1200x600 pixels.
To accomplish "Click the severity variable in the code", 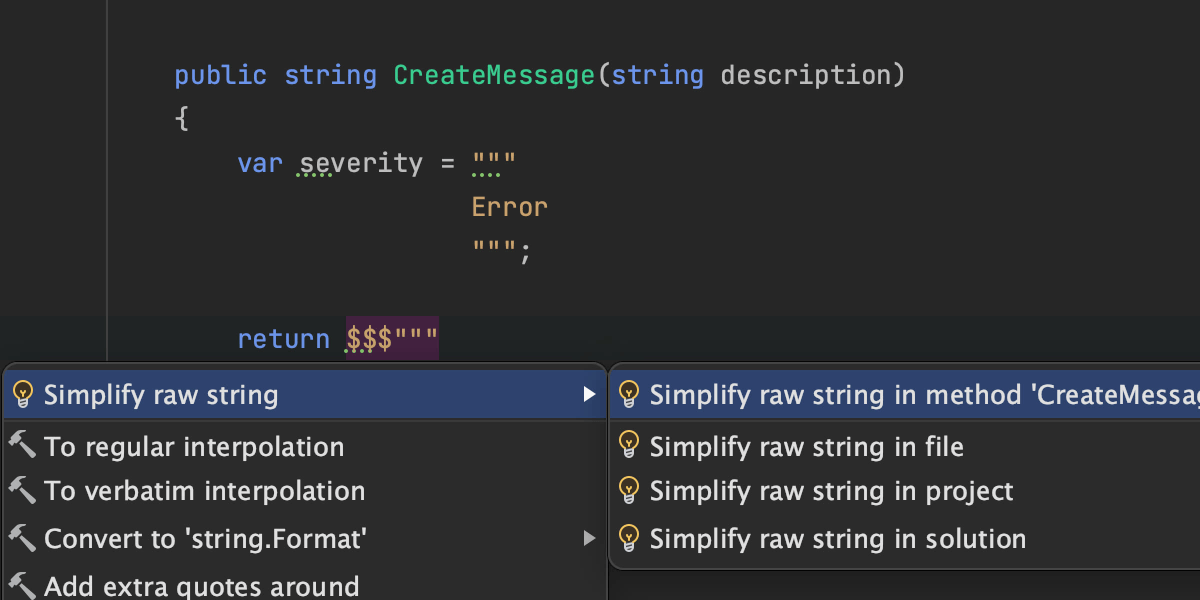I will (x=361, y=163).
